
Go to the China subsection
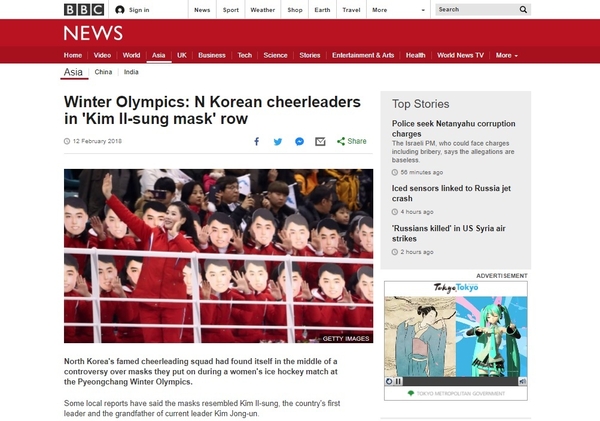click(x=103, y=72)
